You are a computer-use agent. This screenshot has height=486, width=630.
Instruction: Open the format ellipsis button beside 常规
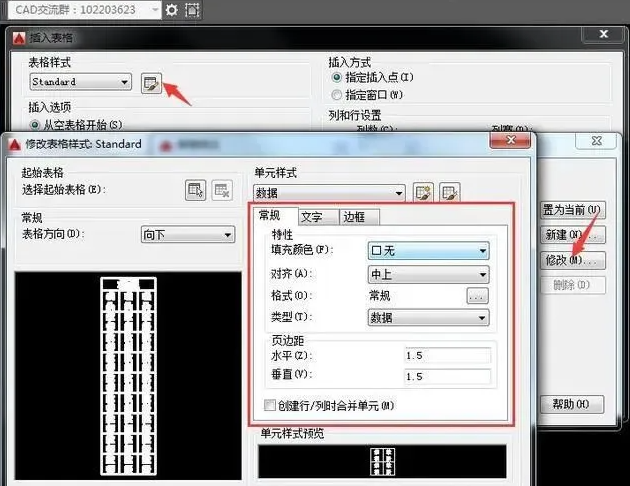click(477, 296)
